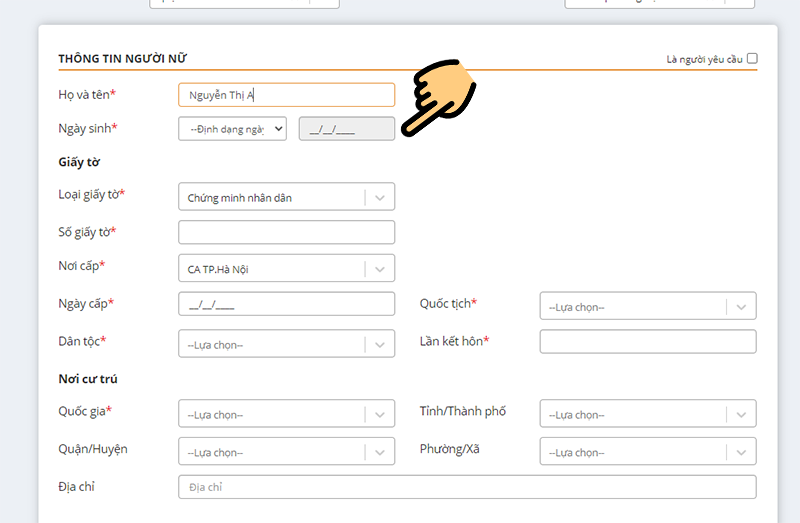This screenshot has height=523, width=800.
Task: Open the 'Định dạng ngày' date format dropdown
Action: 232,129
